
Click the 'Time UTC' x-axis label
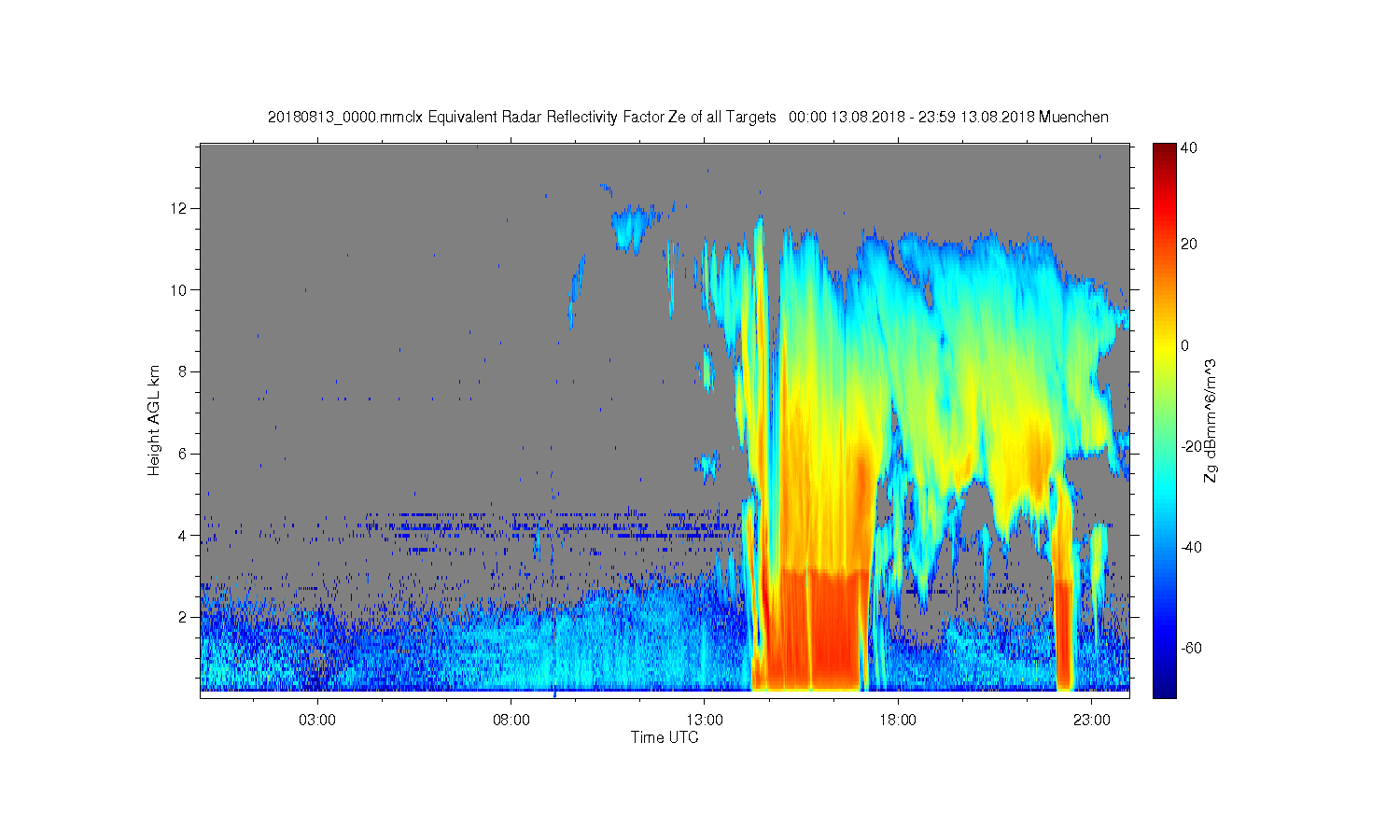pos(665,737)
